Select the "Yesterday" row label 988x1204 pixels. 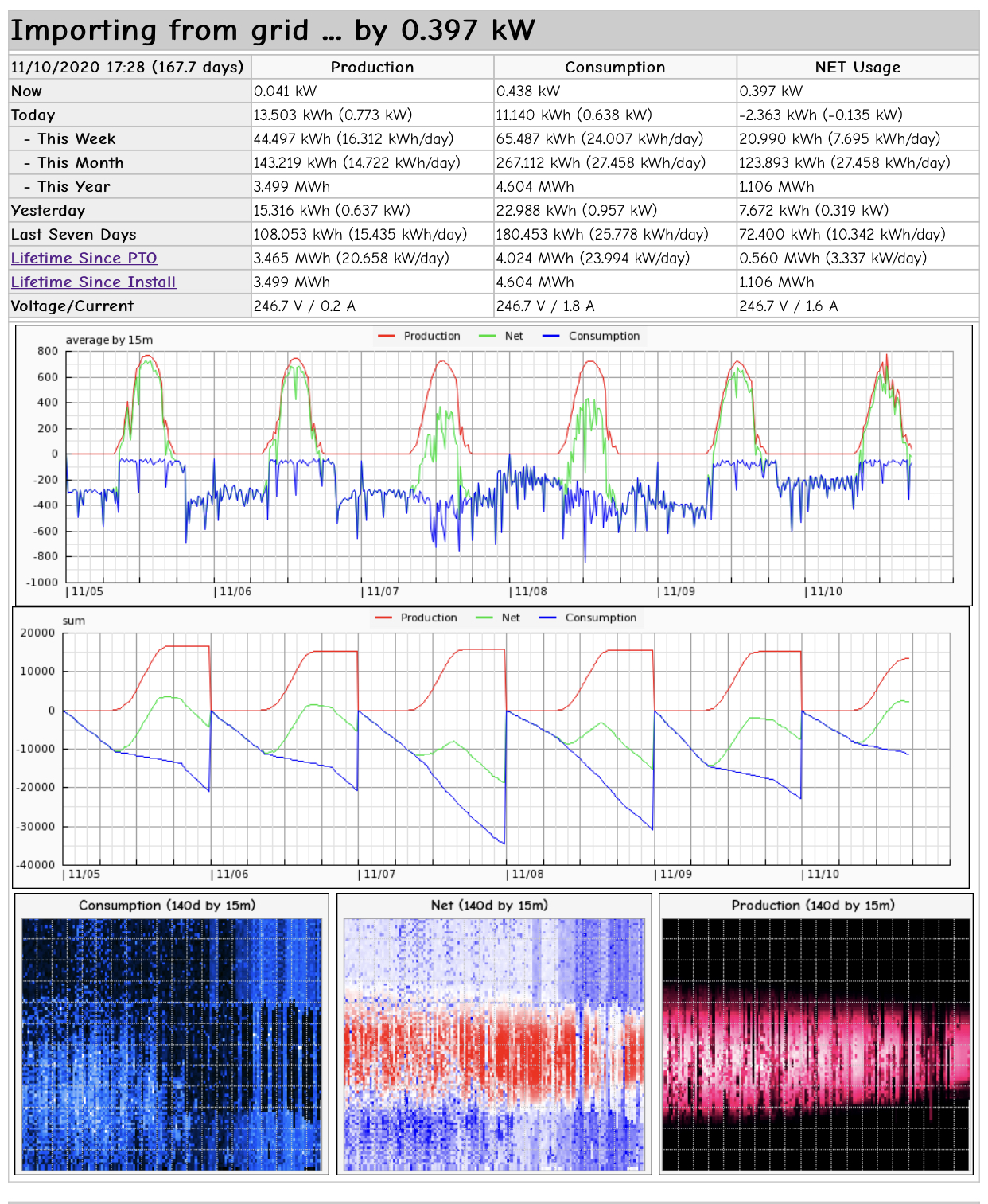click(48, 211)
